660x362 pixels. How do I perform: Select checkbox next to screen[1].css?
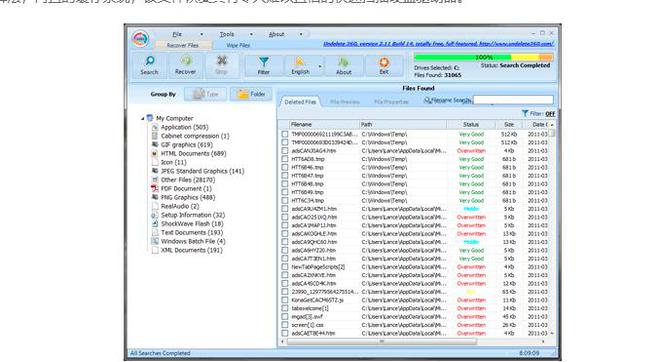tap(285, 325)
